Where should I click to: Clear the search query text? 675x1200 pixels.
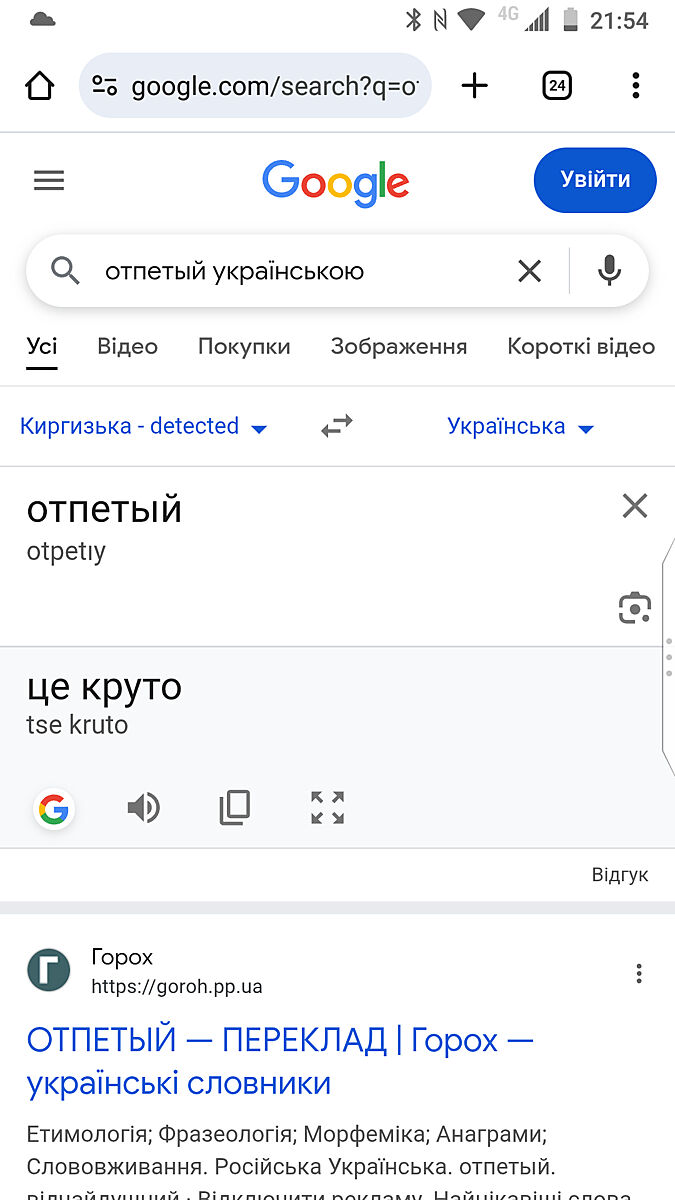529,270
